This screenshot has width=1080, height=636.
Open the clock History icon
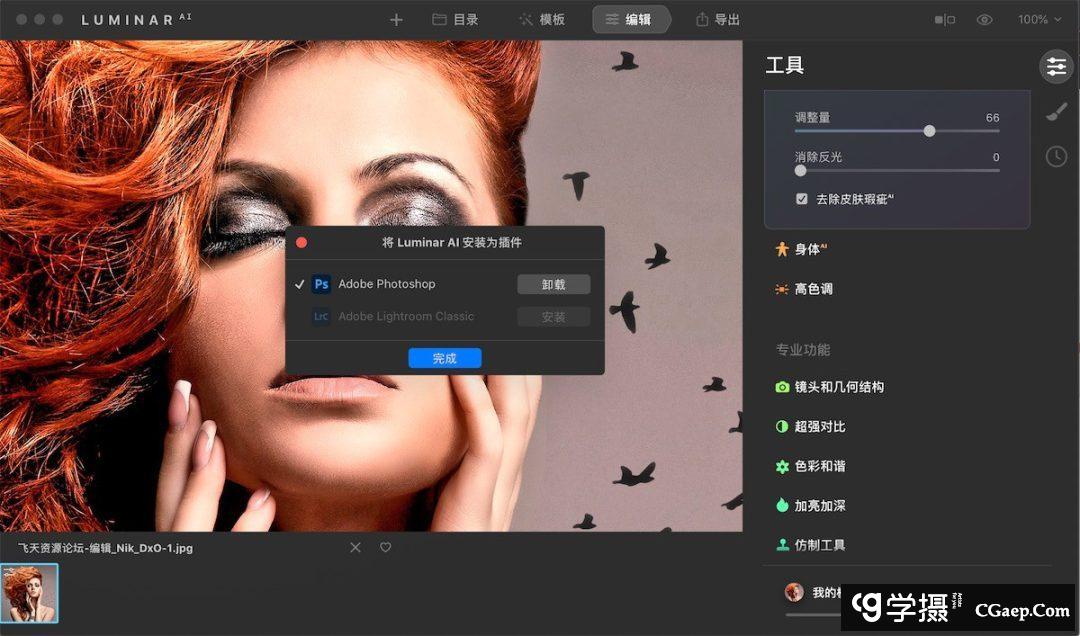1055,156
